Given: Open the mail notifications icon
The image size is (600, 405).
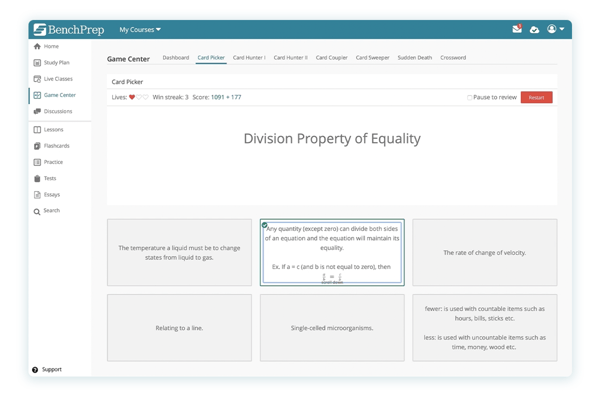Looking at the screenshot, I should (x=517, y=30).
